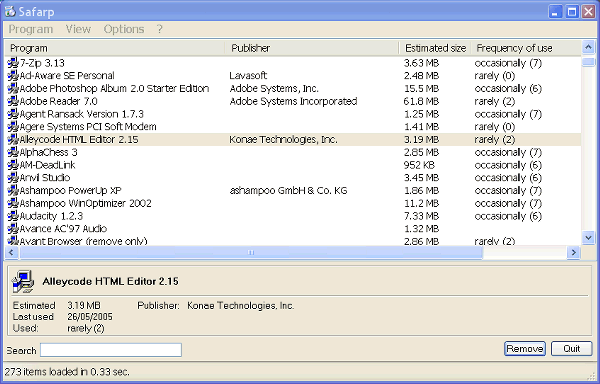Click the 61.8 MB size cell

tap(421, 101)
